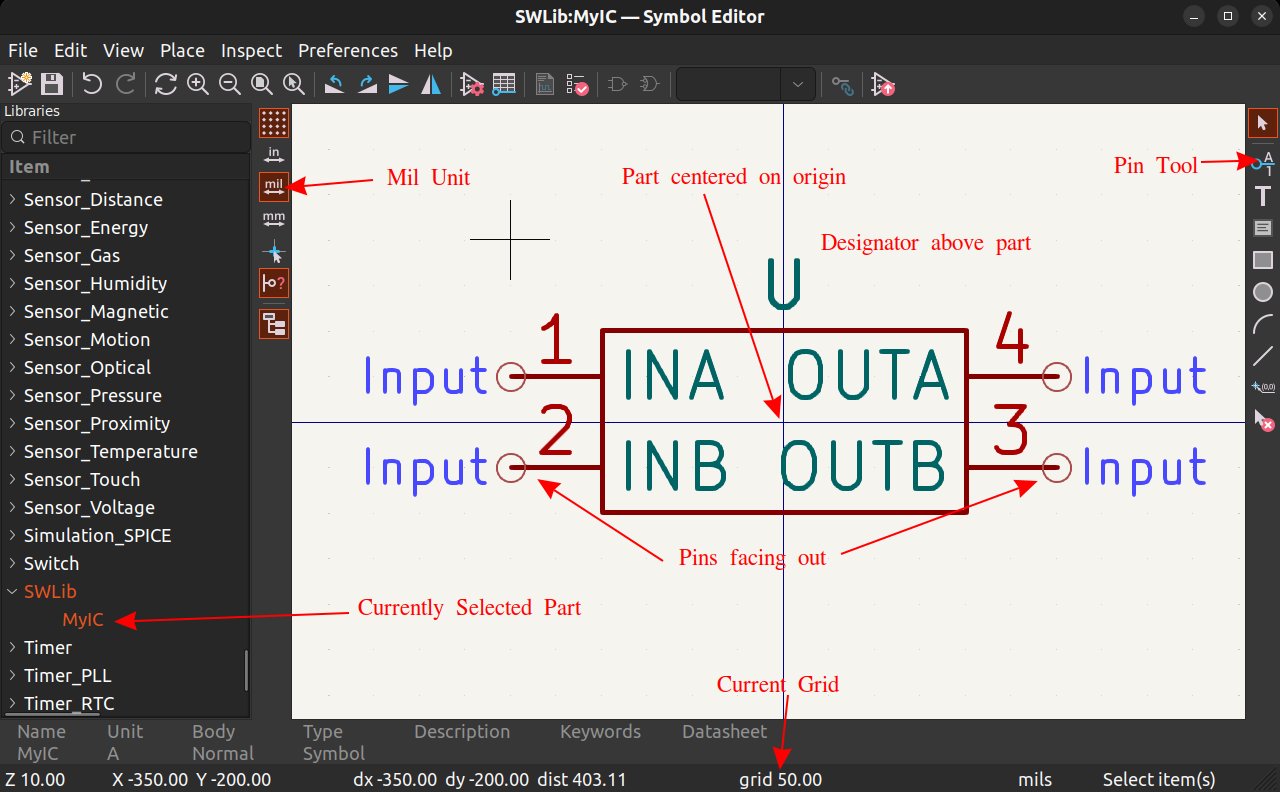Refresh the view with the Redraw icon
Screen dimensions: 1280x792
[165, 84]
